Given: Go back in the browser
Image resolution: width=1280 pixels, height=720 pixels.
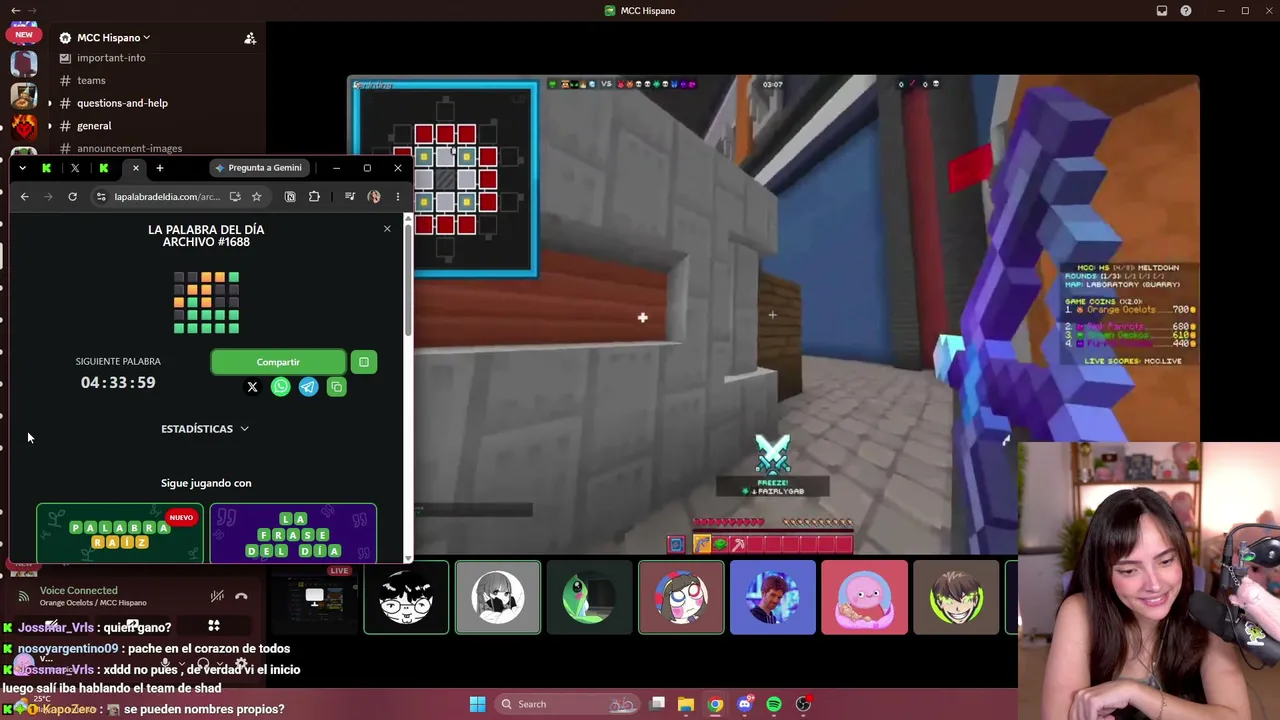Looking at the screenshot, I should [25, 197].
